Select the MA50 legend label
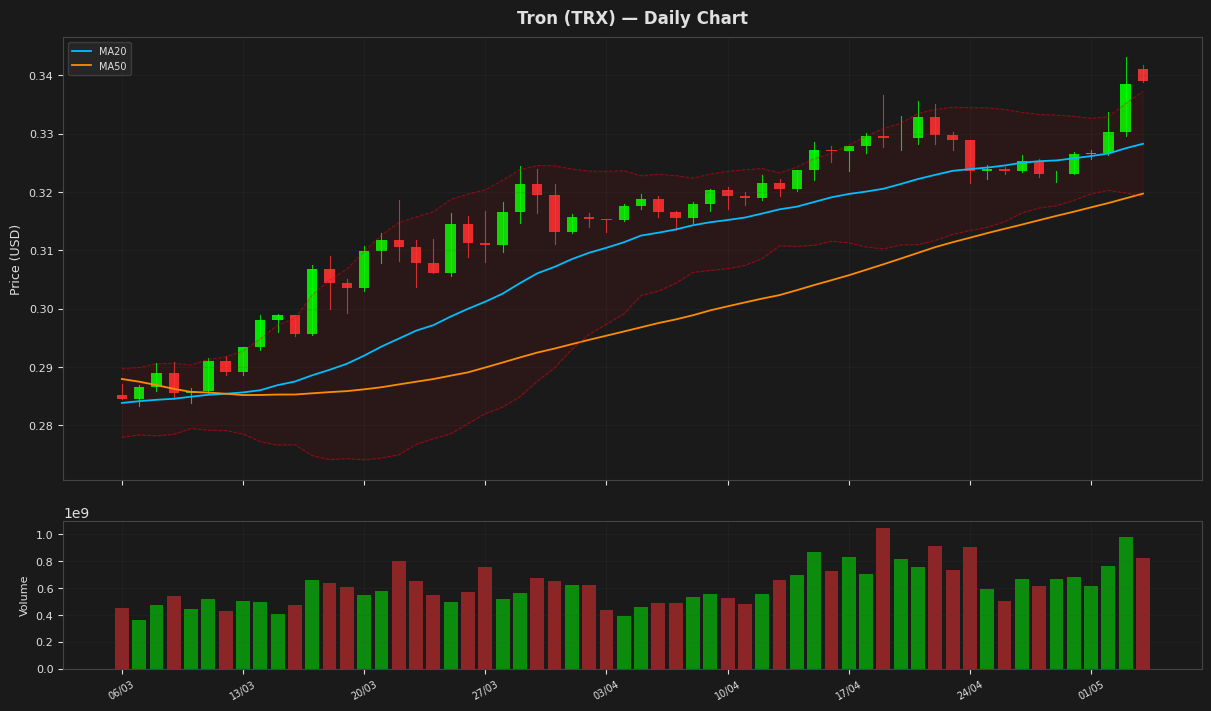Image resolution: width=1211 pixels, height=711 pixels. pyautogui.click(x=112, y=66)
